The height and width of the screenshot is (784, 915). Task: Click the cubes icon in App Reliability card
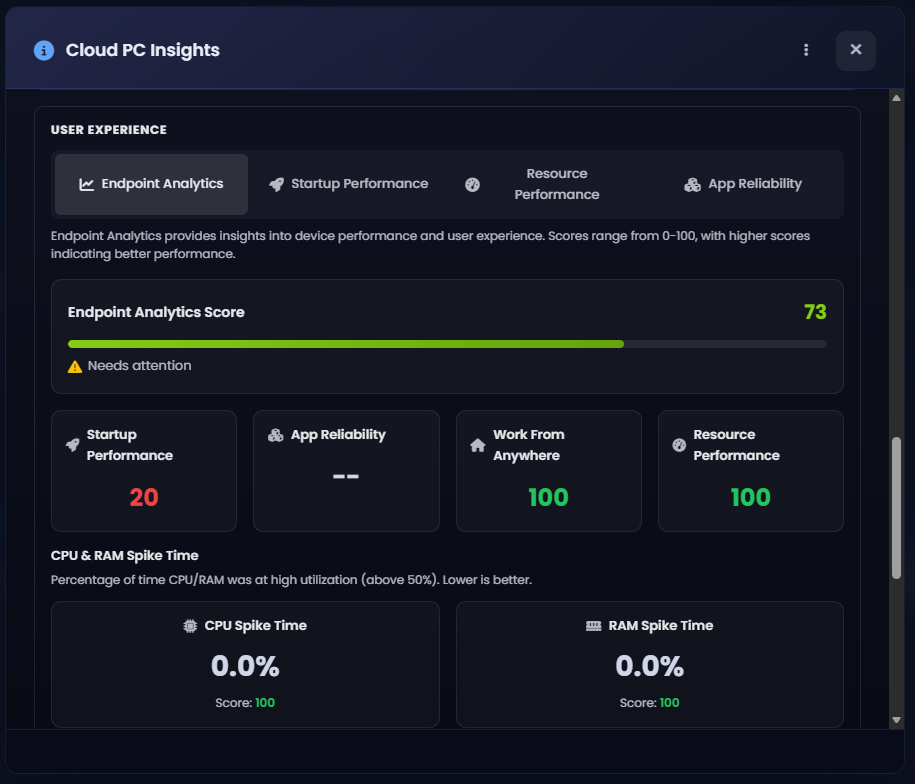tap(275, 435)
